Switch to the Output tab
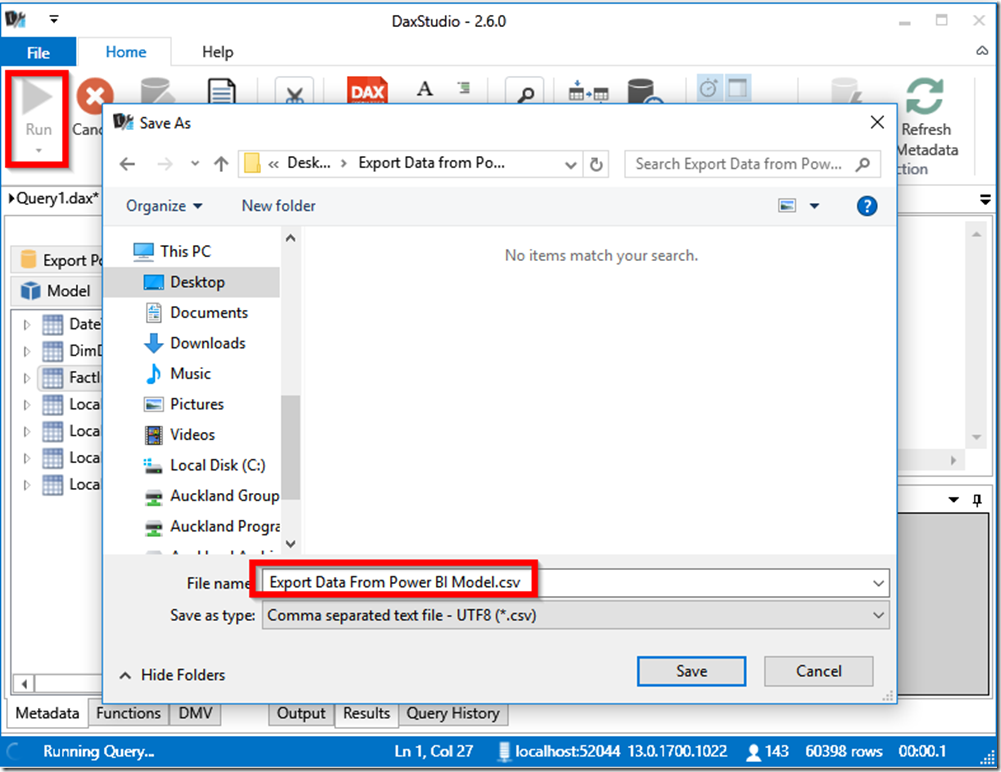1001x772 pixels. (301, 713)
